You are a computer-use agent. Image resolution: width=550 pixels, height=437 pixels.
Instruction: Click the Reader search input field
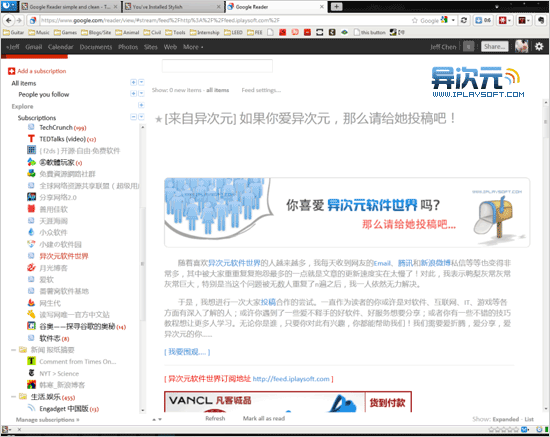pyautogui.click(x=217, y=66)
